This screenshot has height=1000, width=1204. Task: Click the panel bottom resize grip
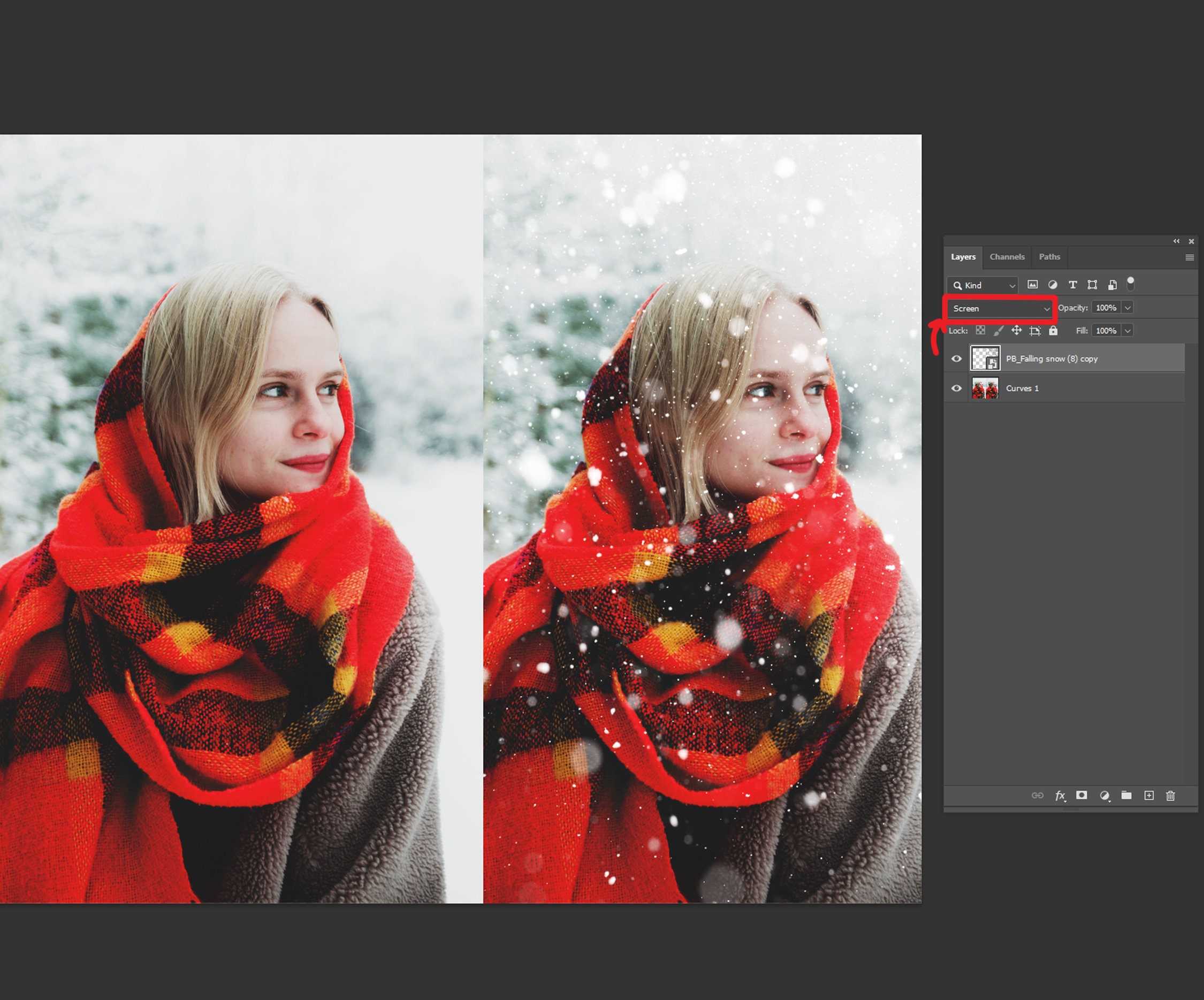[x=1070, y=810]
